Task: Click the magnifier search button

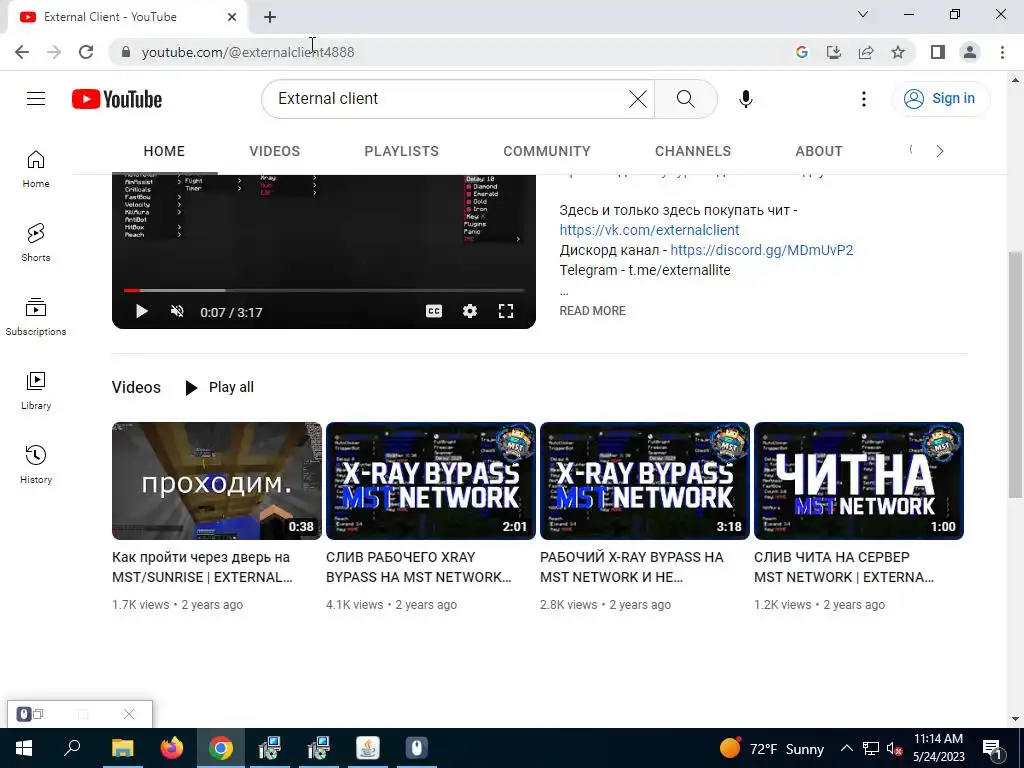Action: pyautogui.click(x=686, y=99)
